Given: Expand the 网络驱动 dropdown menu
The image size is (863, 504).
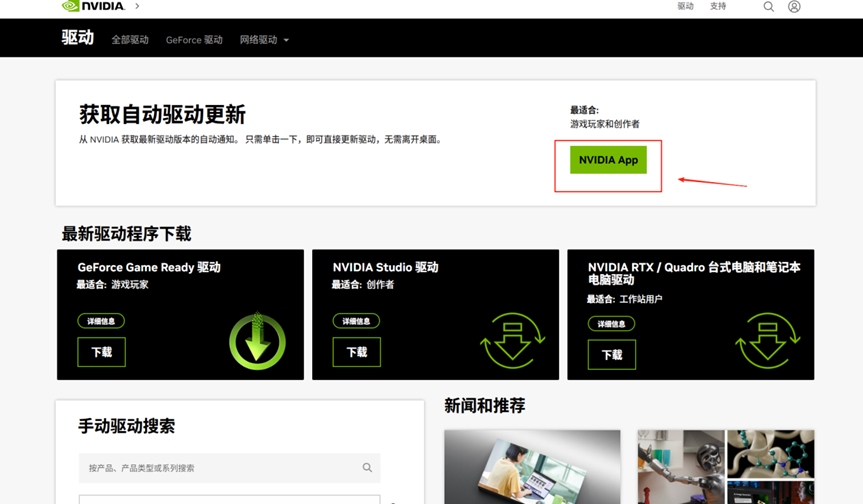Looking at the screenshot, I should pyautogui.click(x=264, y=40).
